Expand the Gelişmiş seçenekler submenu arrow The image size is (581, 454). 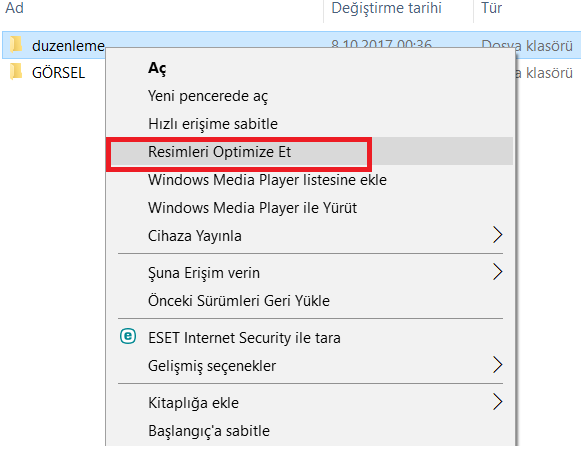click(x=498, y=365)
